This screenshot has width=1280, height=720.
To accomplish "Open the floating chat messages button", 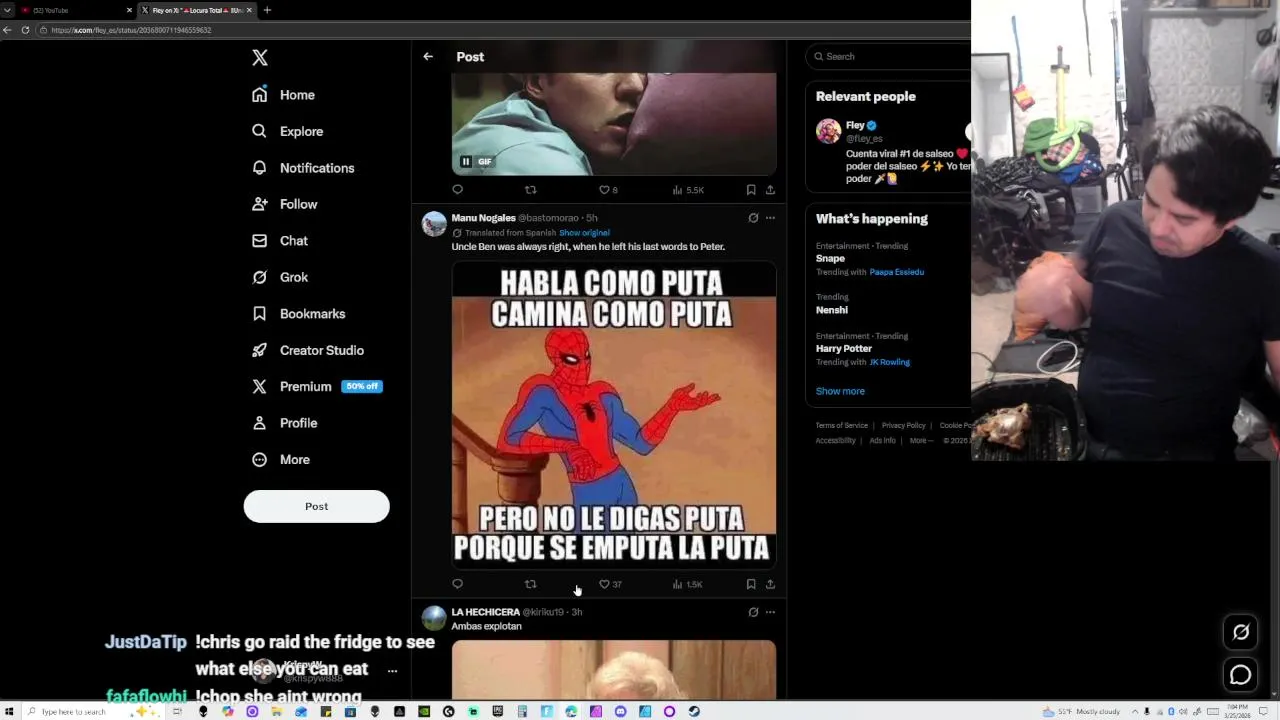I will [x=1241, y=675].
